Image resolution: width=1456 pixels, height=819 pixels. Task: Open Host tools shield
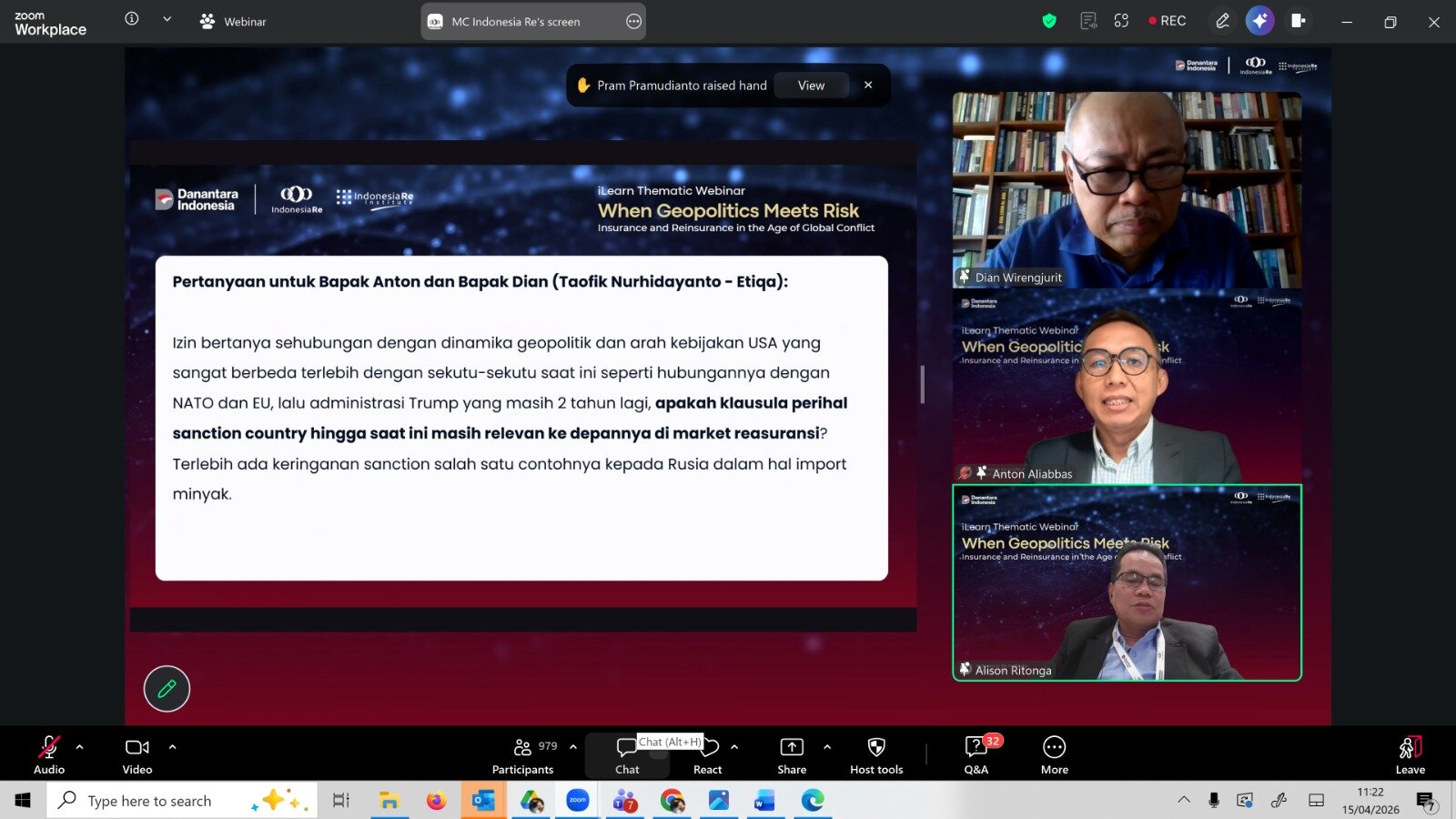click(876, 754)
